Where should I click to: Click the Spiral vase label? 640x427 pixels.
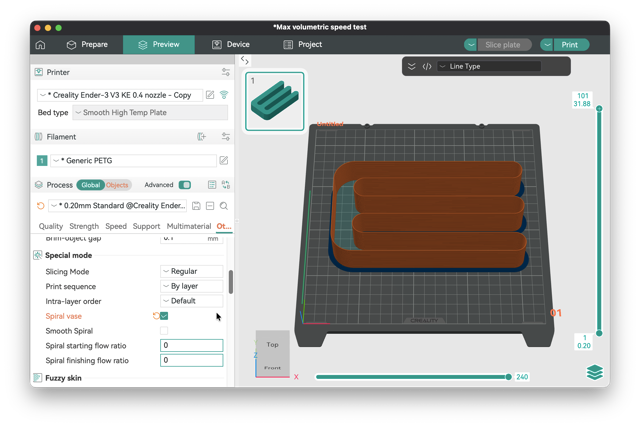tap(64, 316)
